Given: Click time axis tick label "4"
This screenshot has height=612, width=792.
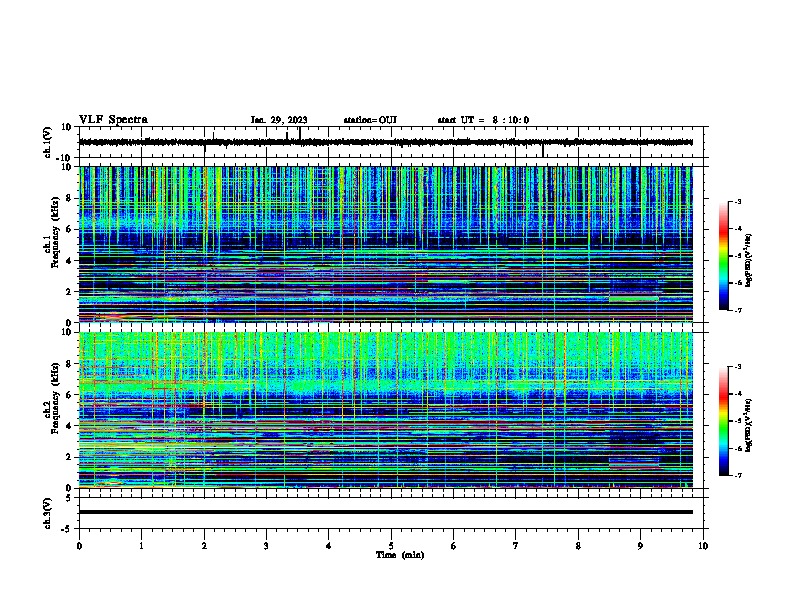Looking at the screenshot, I should click(329, 546).
